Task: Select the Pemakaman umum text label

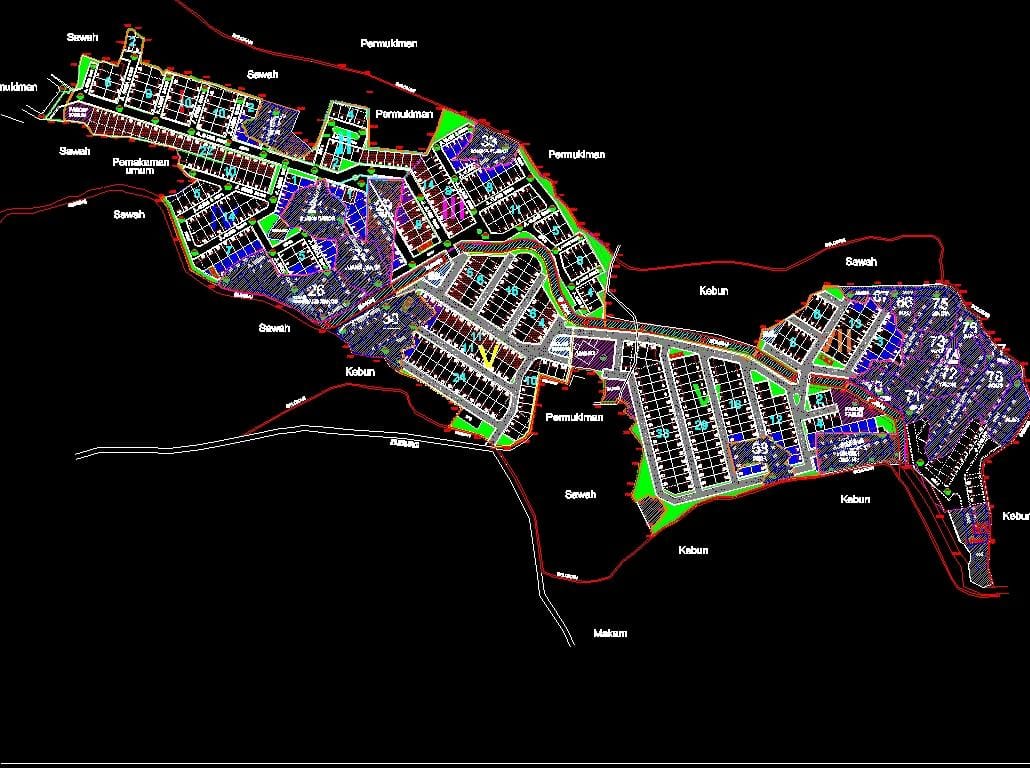Action: [x=141, y=166]
